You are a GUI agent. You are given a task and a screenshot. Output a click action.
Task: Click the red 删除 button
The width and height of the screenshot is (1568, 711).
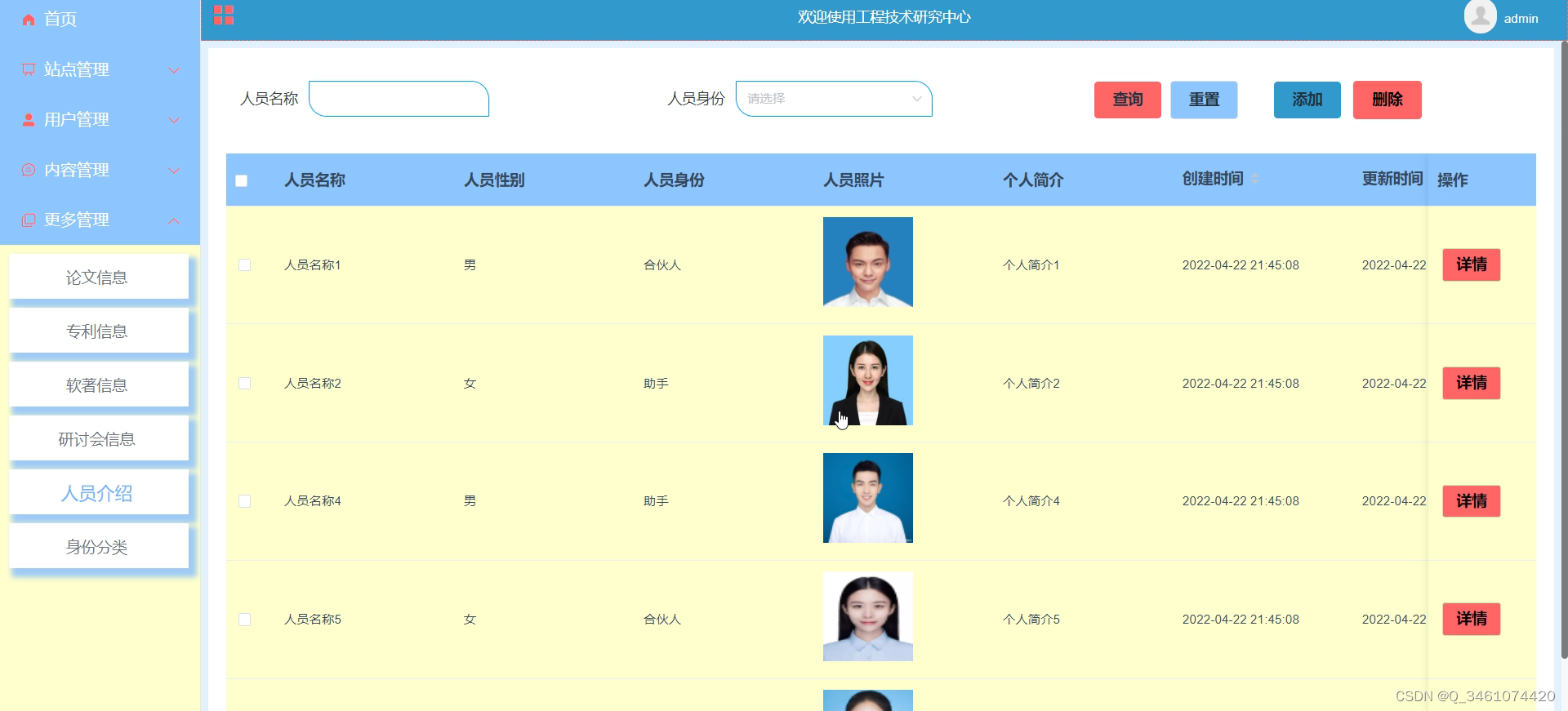tap(1388, 100)
